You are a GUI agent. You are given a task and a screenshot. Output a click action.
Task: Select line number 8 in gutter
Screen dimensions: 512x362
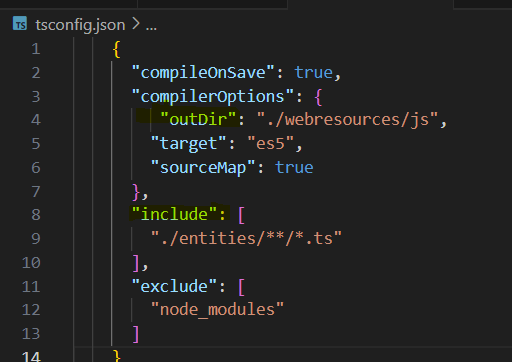36,215
